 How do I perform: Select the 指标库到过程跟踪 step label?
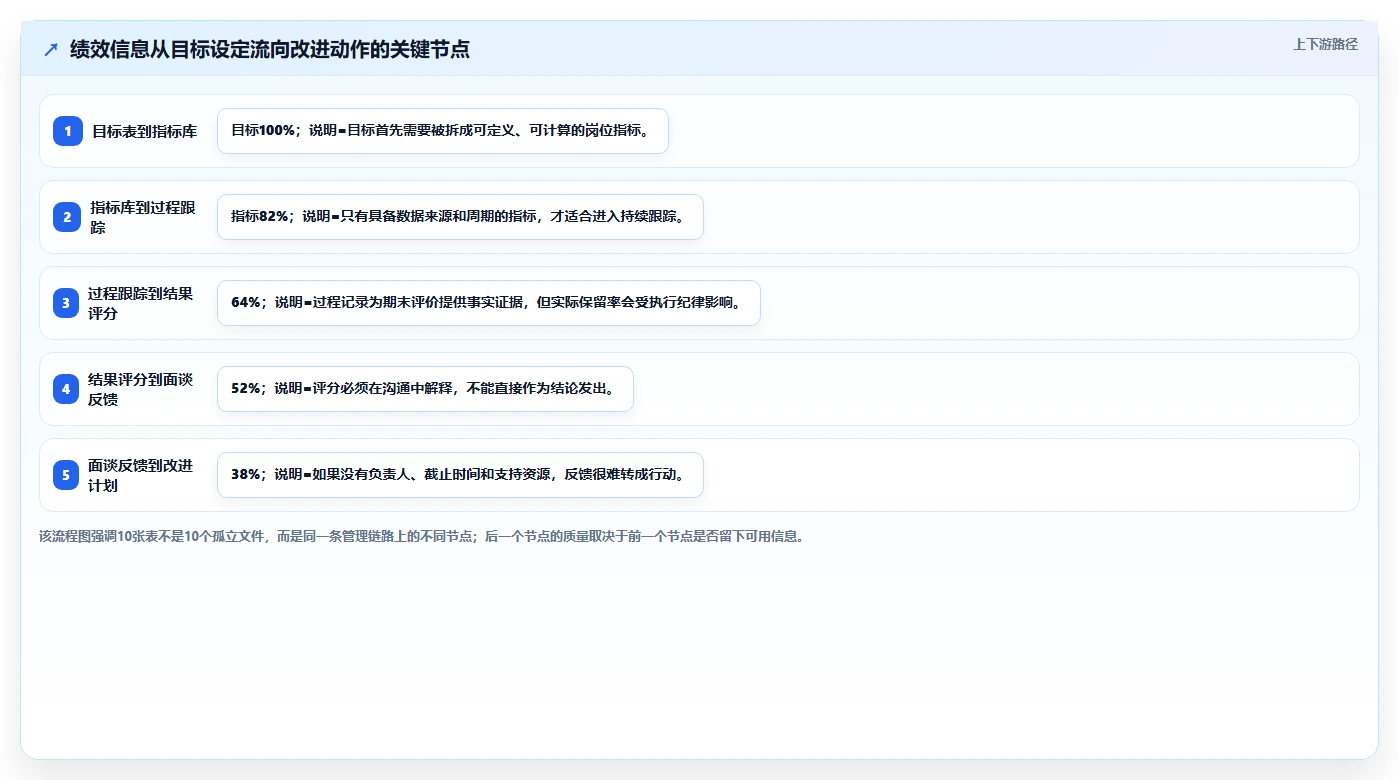click(x=143, y=217)
